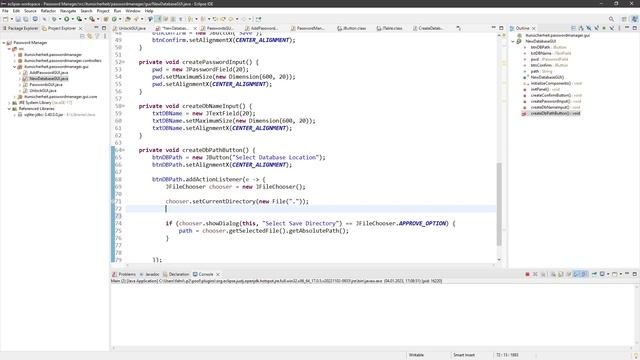Viewport: 640px width, 360px height.
Task: Maximize the Package Explorer view
Action: click(104, 28)
